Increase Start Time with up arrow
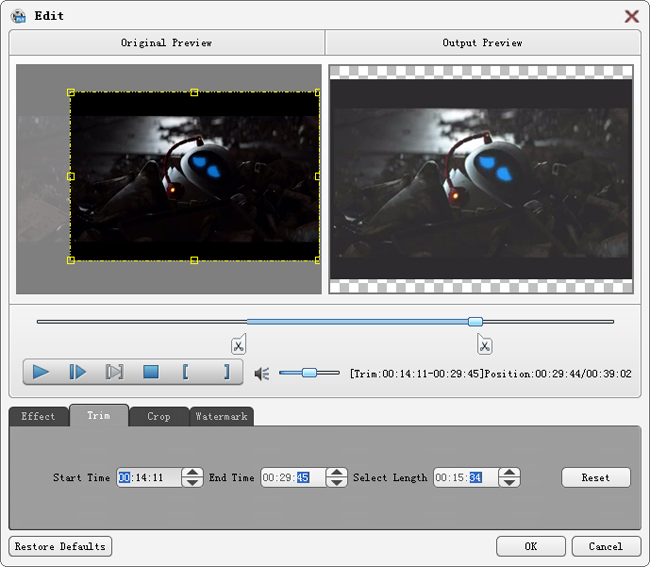This screenshot has width=650, height=567. [192, 472]
